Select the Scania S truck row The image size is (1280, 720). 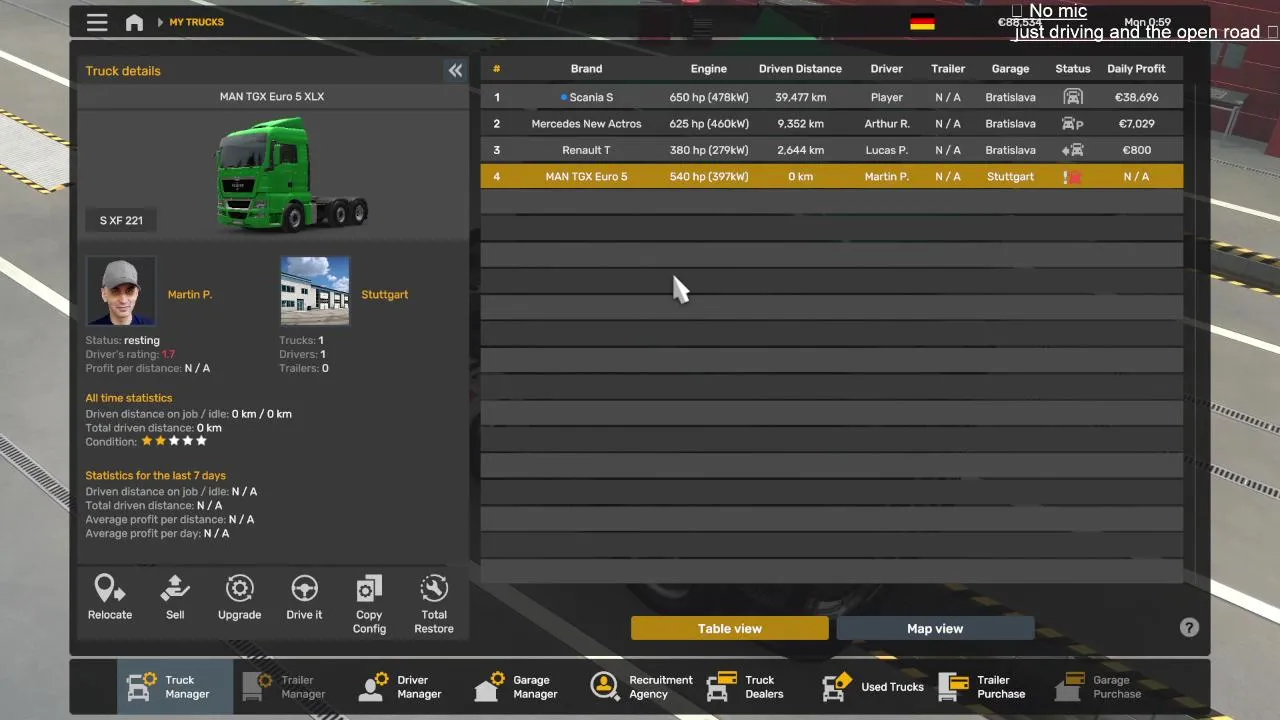pyautogui.click(x=832, y=97)
